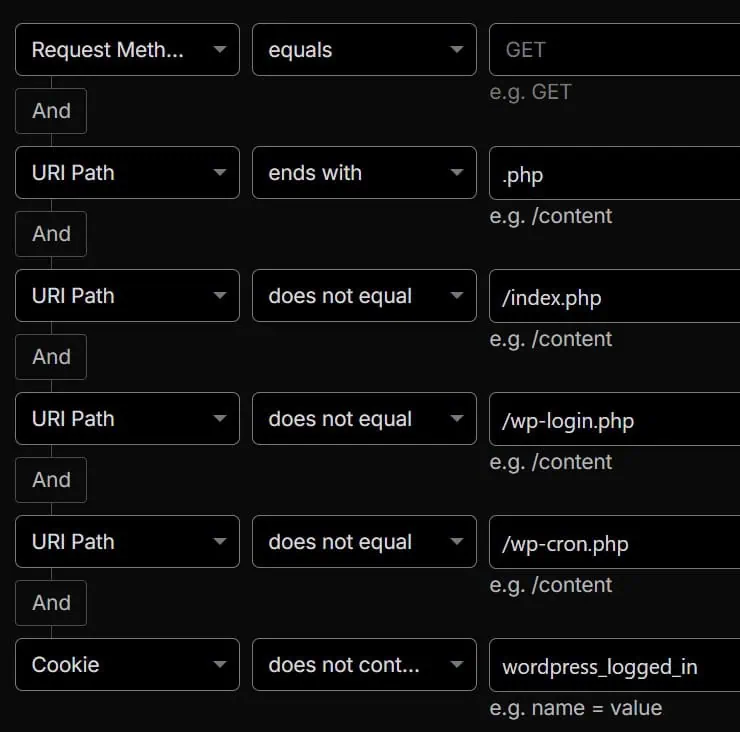Open the URI Path dropdown for the '/index.php' row
Viewport: 740px width, 732px height.
point(127,296)
